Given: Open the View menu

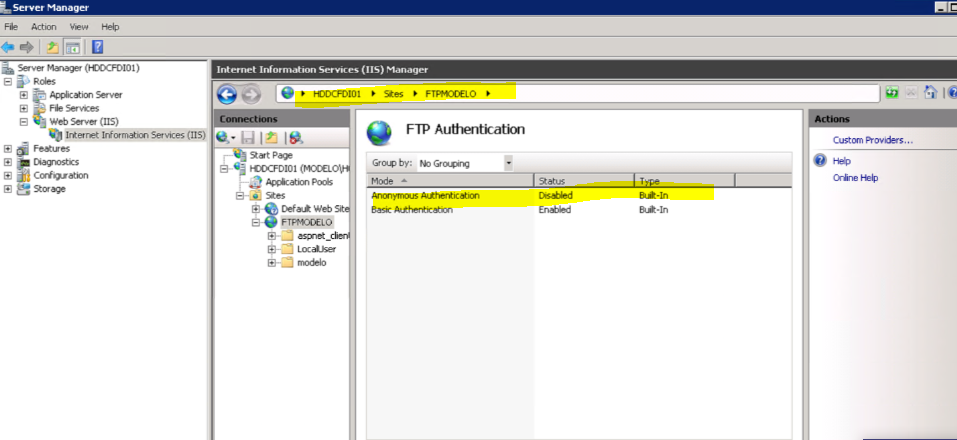Looking at the screenshot, I should coord(79,27).
